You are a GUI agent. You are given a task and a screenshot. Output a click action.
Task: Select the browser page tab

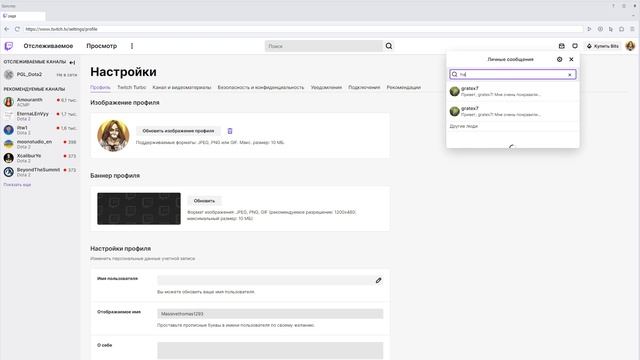(x=23, y=16)
